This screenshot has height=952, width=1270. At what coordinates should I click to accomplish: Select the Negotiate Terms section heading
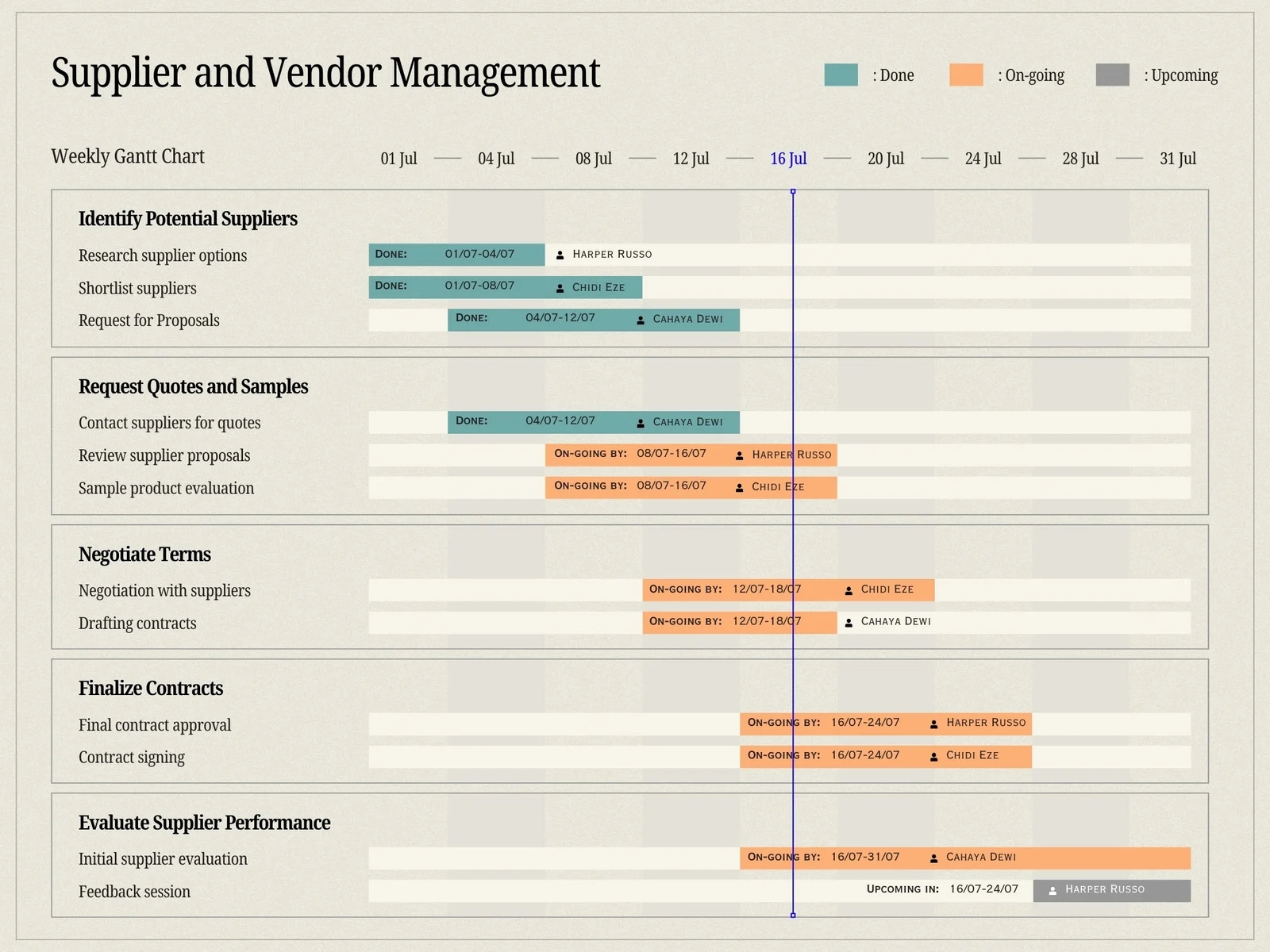pyautogui.click(x=144, y=554)
